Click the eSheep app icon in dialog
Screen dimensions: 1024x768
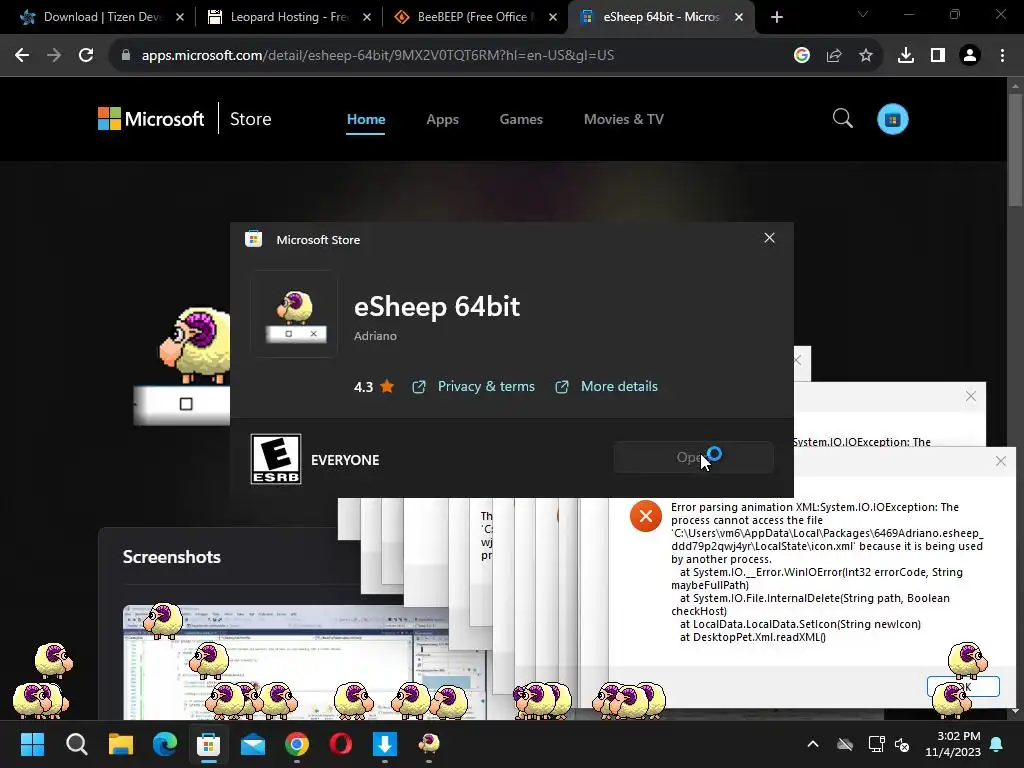pyautogui.click(x=294, y=314)
